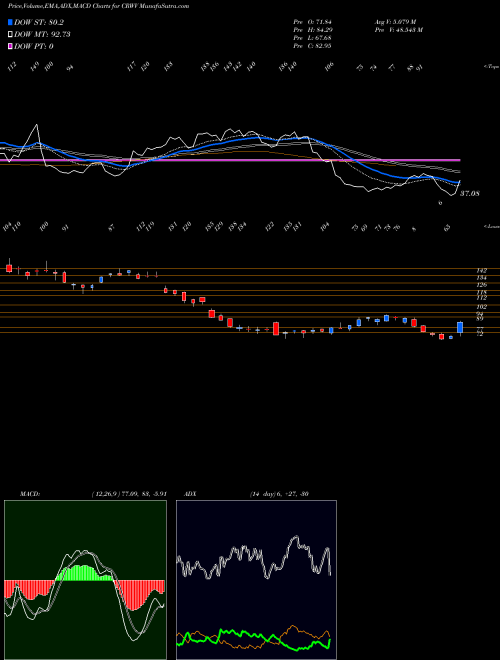Image resolution: width=500 pixels, height=660 pixels.
Task: Click the MACD panel title
Action: (30, 494)
